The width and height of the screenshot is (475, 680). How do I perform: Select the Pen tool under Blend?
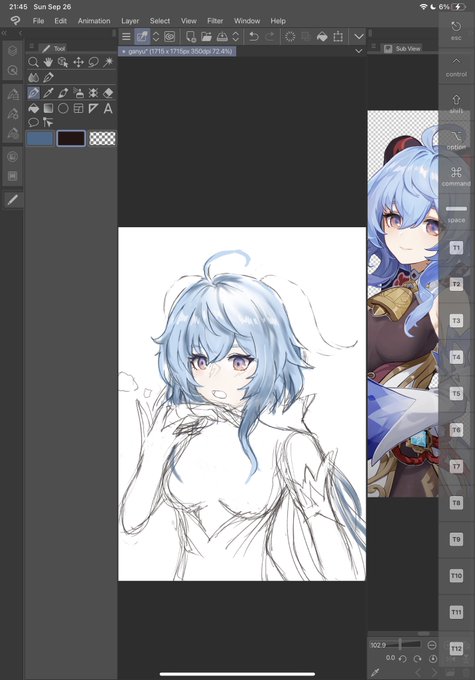(48, 78)
